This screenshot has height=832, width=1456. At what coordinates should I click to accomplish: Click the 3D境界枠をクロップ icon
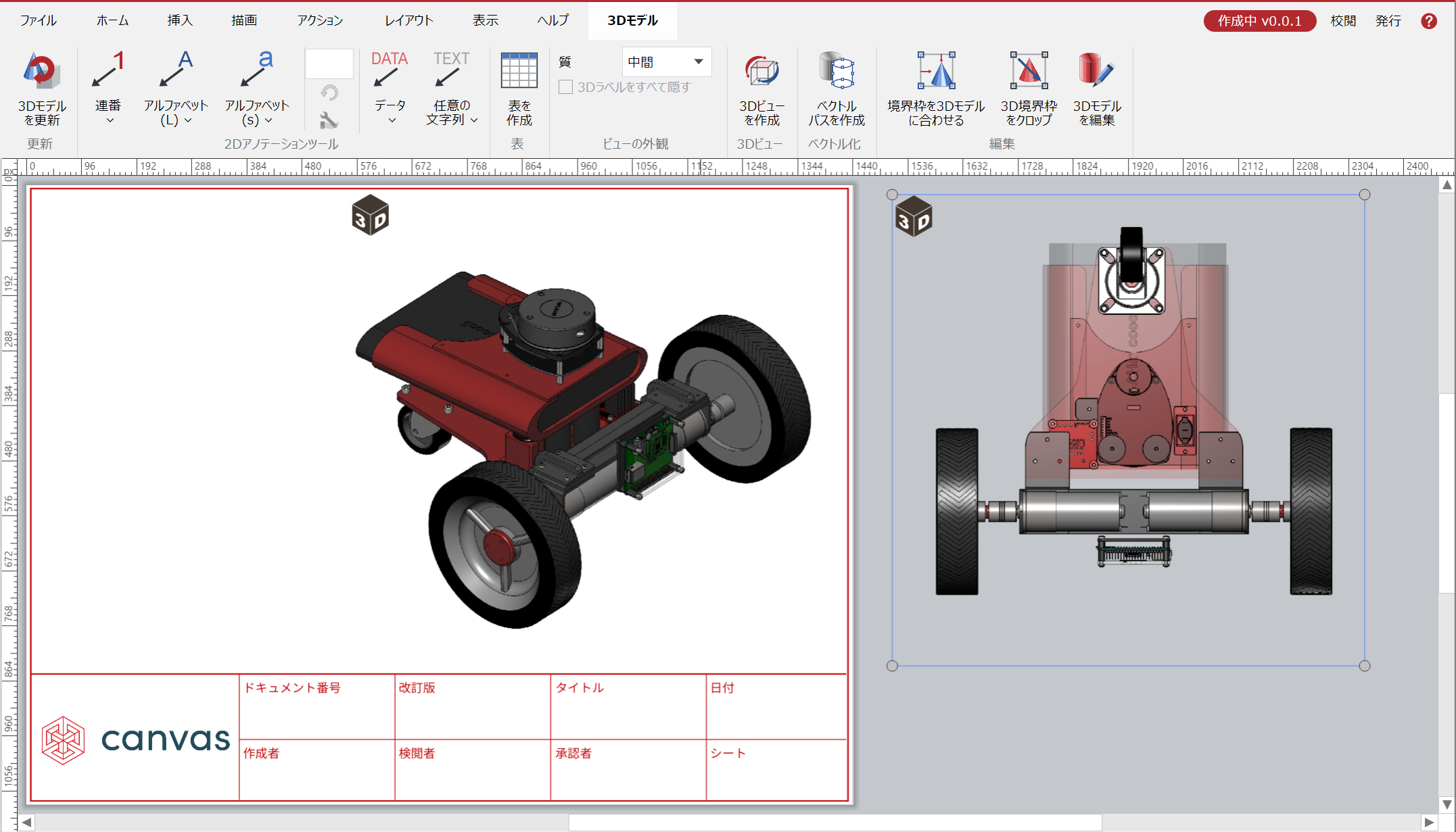1029,70
